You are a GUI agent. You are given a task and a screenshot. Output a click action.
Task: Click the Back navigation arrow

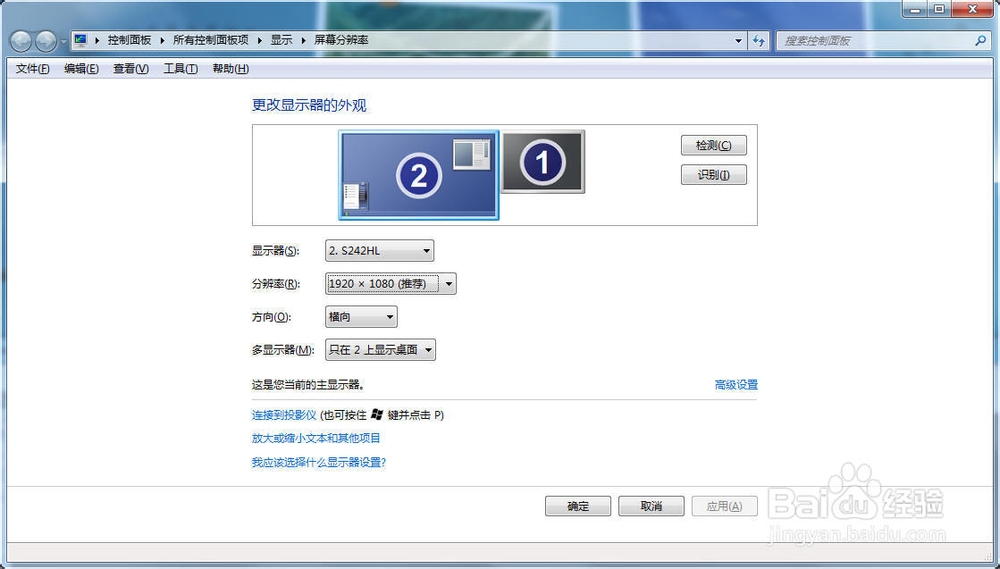coord(21,41)
